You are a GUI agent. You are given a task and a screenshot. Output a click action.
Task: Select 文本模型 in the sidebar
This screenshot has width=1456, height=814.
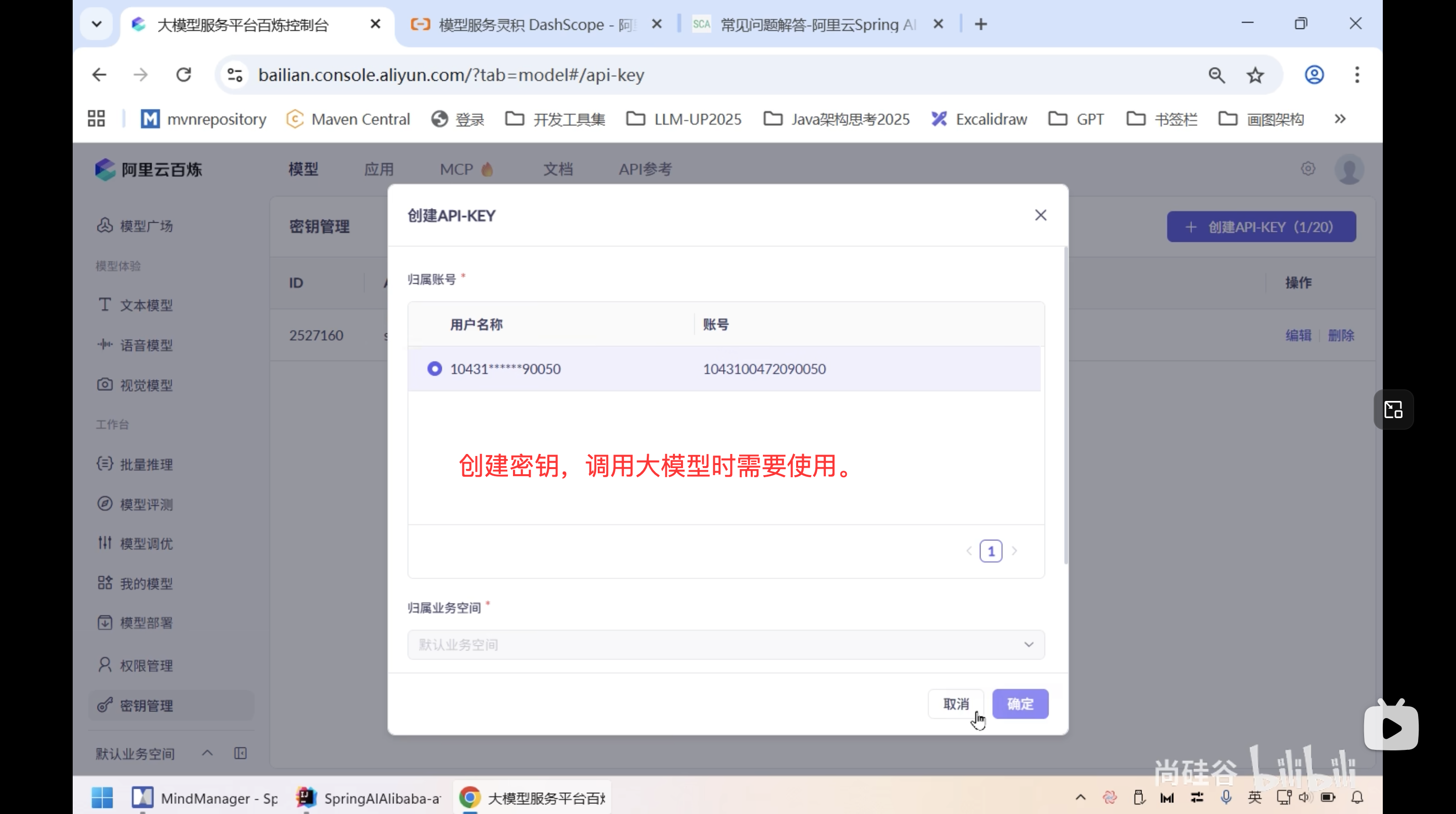[x=146, y=304]
